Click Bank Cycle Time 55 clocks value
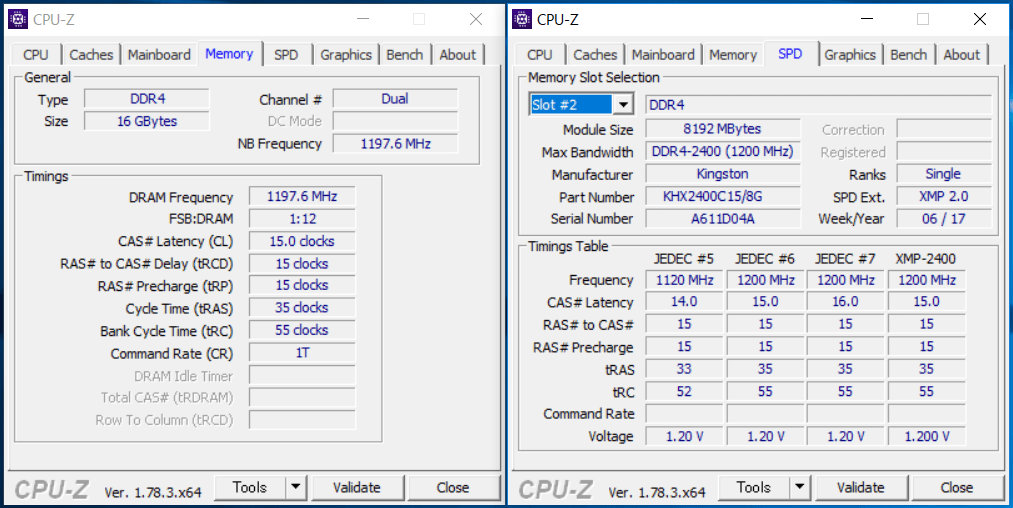 (x=302, y=330)
